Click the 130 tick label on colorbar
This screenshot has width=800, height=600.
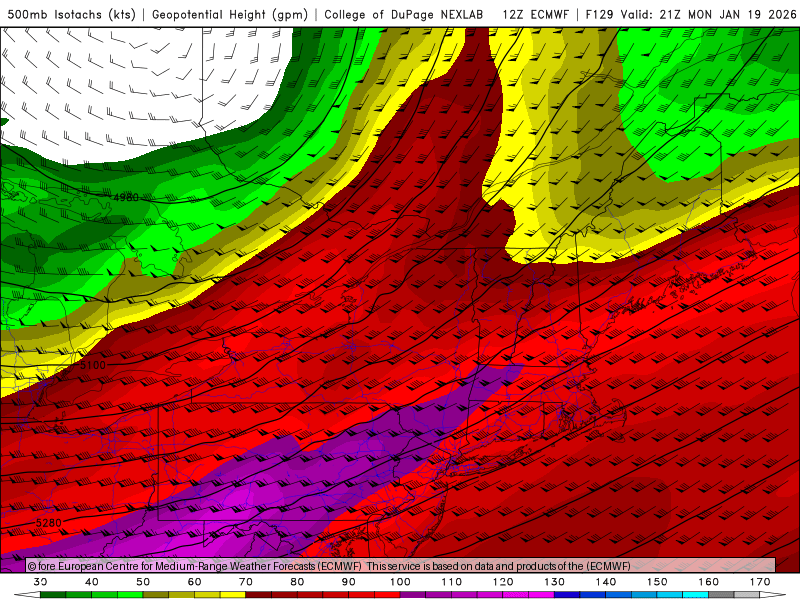click(x=555, y=582)
